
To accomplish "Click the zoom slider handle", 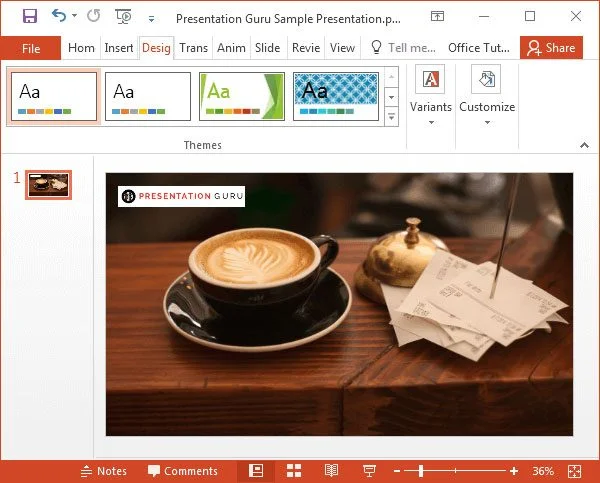I will click(x=421, y=471).
